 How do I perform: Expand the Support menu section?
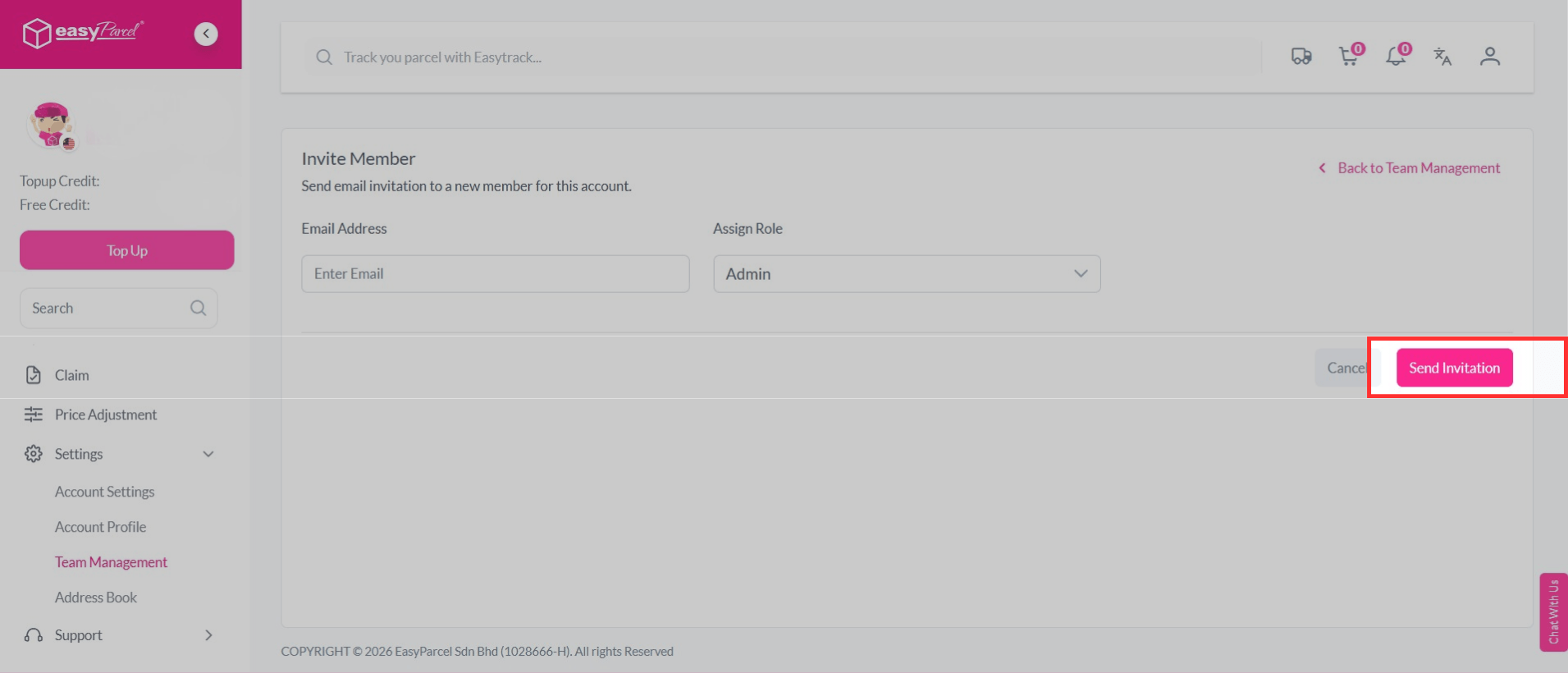pyautogui.click(x=208, y=635)
